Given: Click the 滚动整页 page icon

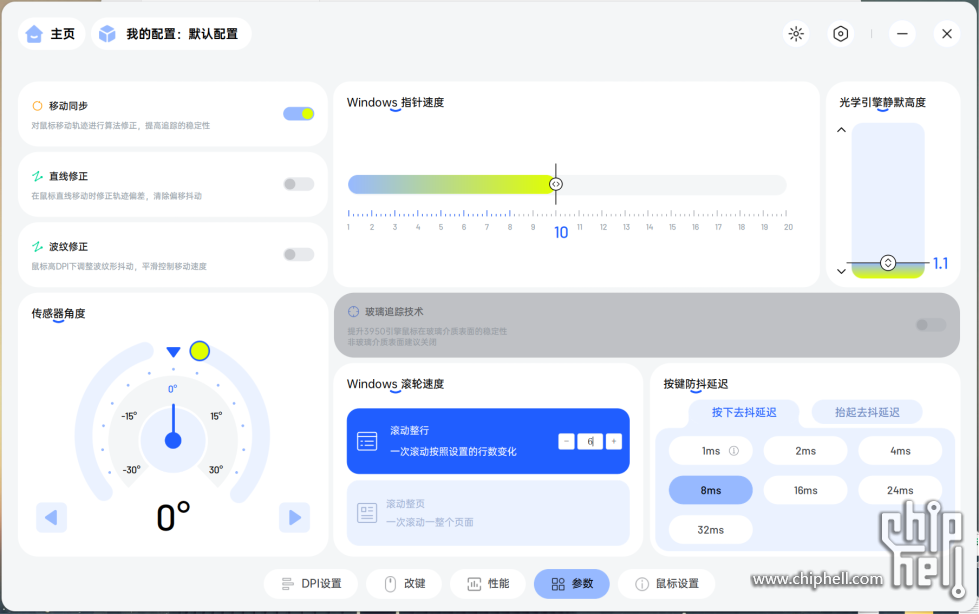Looking at the screenshot, I should pyautogui.click(x=367, y=513).
